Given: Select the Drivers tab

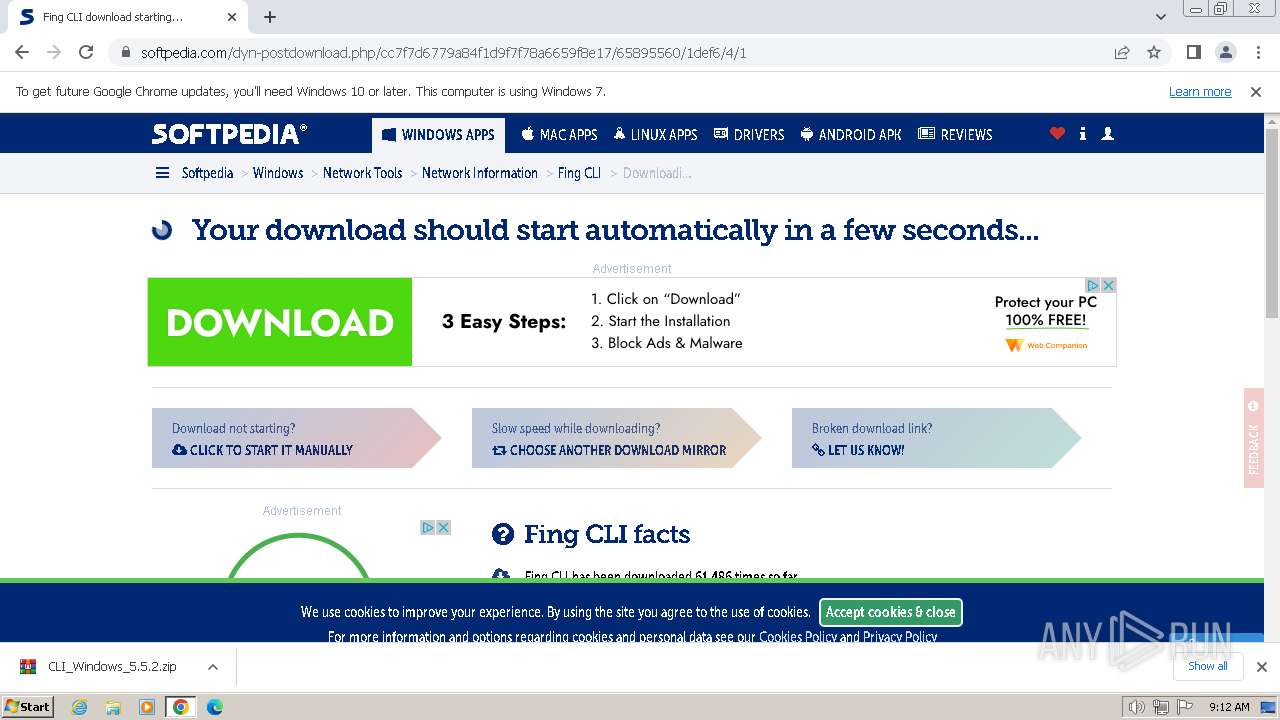Looking at the screenshot, I should coord(748,134).
